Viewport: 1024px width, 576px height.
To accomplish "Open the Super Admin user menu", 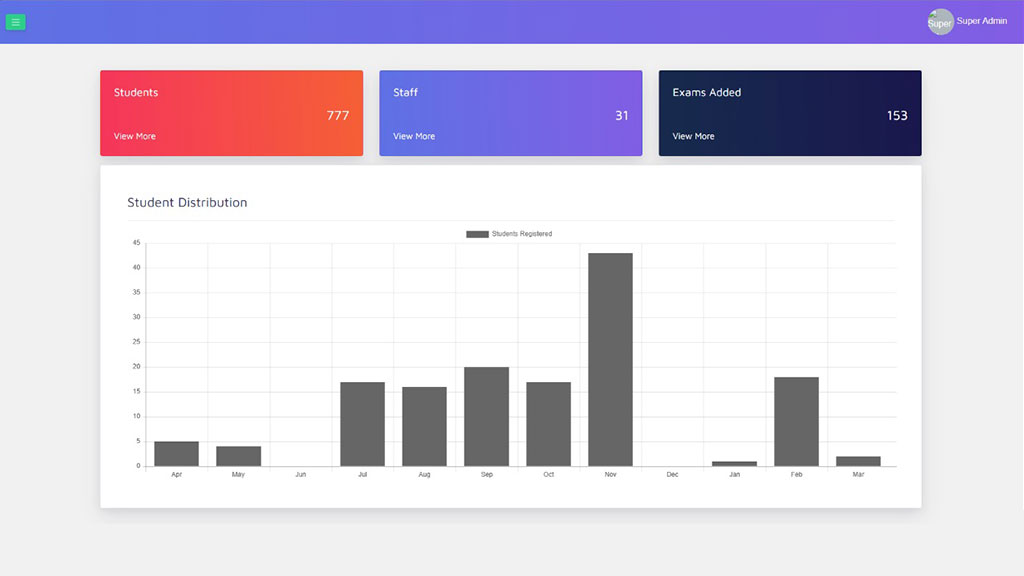I will pos(981,21).
